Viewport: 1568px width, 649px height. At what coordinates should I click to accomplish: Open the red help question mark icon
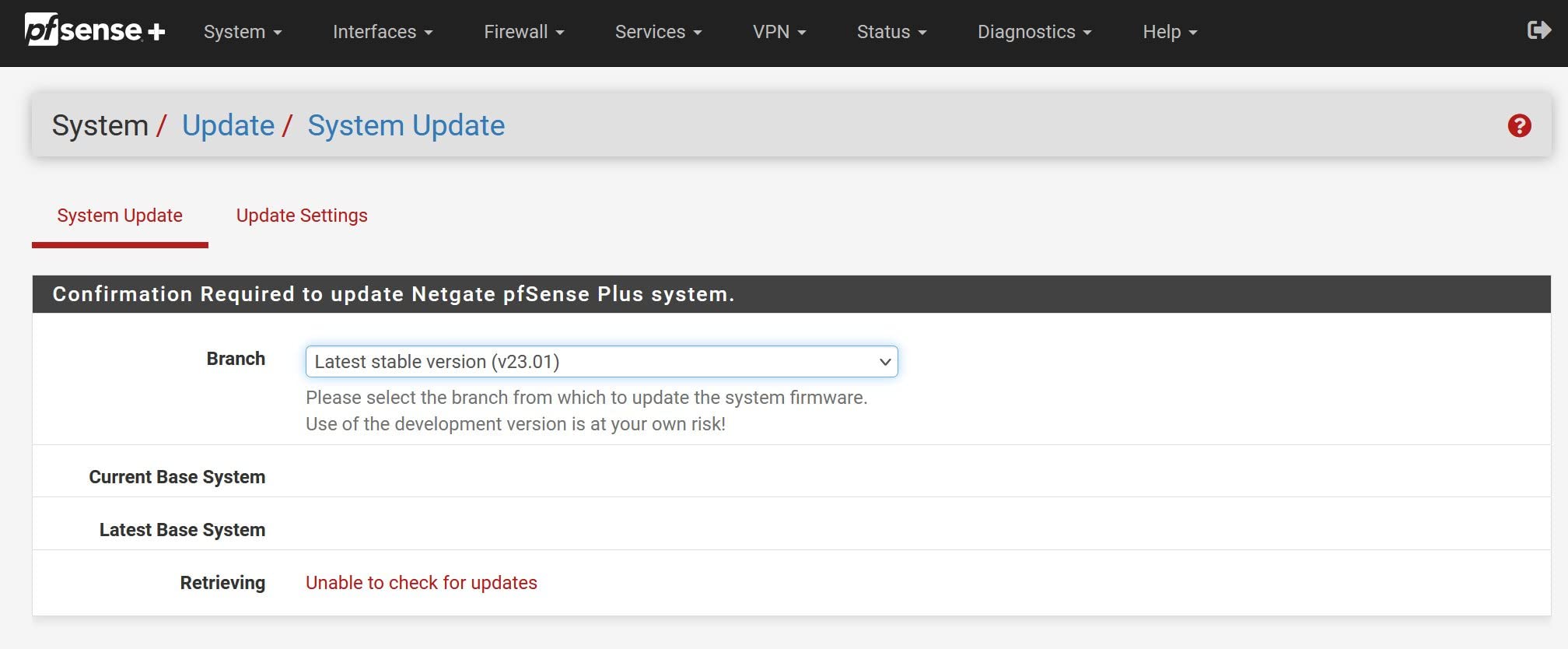(x=1519, y=126)
